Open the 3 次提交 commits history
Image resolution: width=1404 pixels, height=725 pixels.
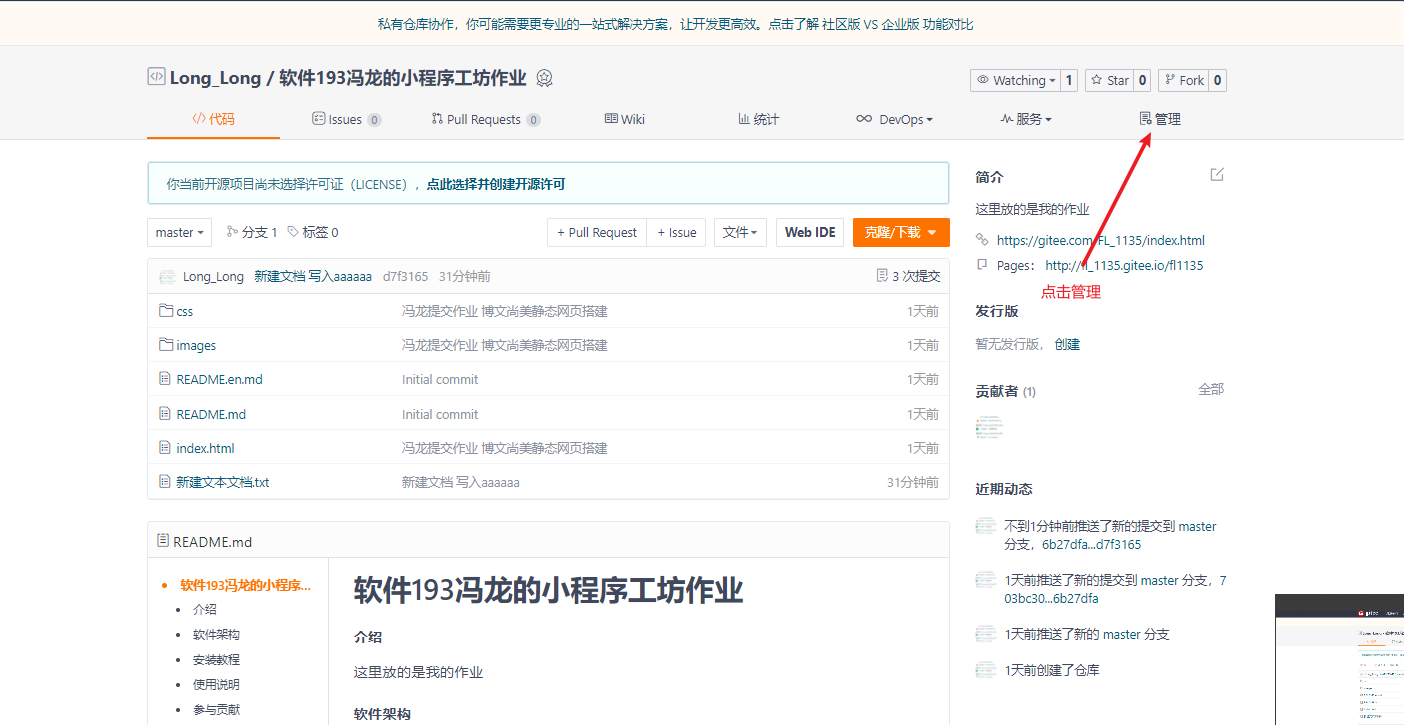pyautogui.click(x=908, y=276)
